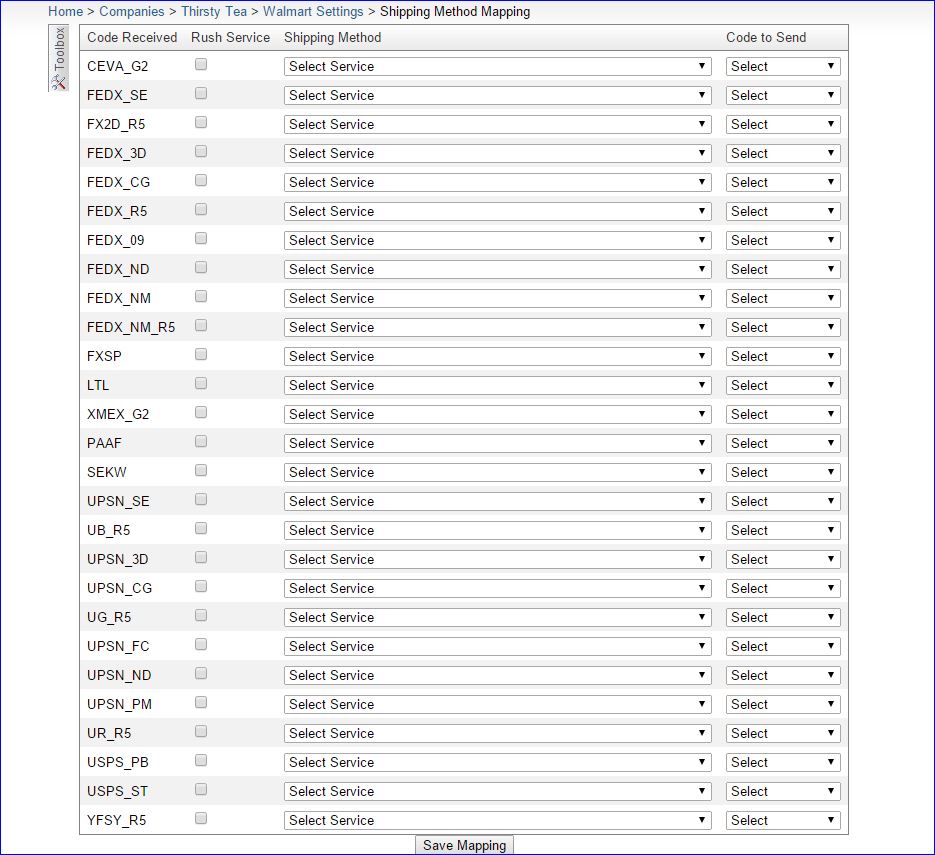Open Shipping Method dropdown for FEDX_NM
The width and height of the screenshot is (935, 855).
tap(498, 298)
